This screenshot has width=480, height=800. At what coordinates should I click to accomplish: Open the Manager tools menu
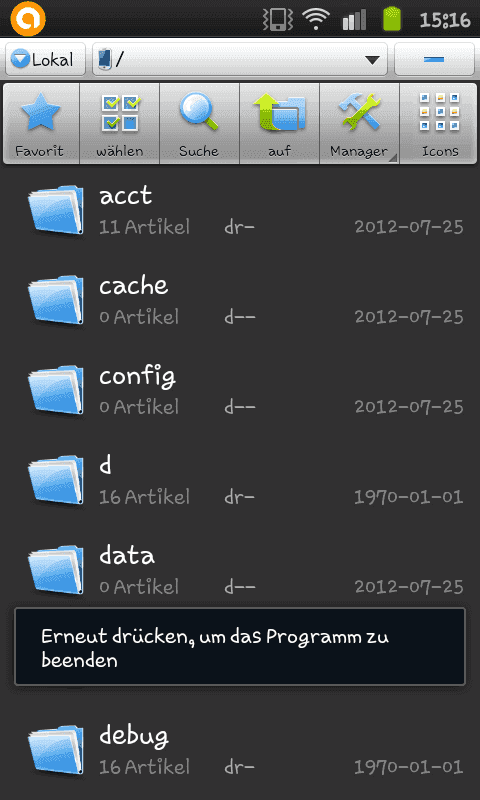click(360, 124)
